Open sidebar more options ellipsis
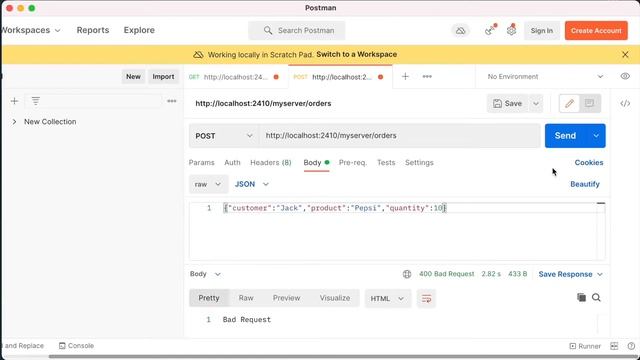The height and width of the screenshot is (360, 640). point(172,101)
